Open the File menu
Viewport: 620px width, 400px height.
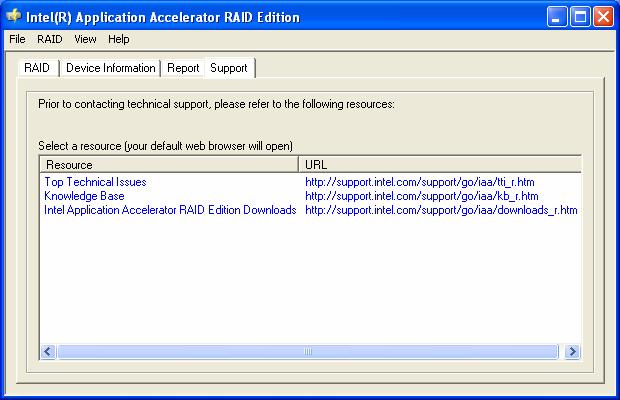16,39
